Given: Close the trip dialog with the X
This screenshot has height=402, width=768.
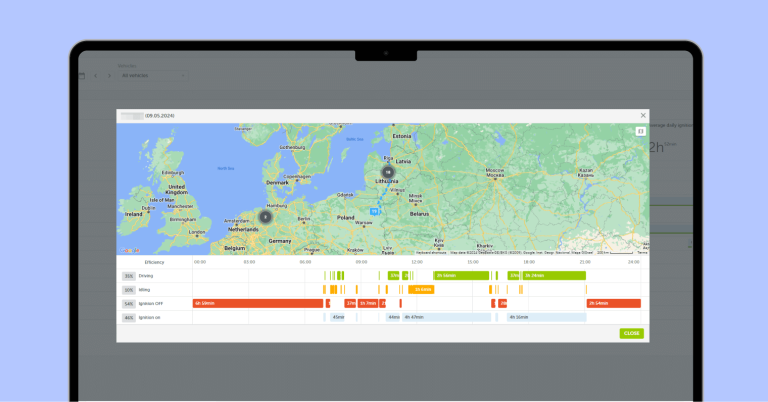Looking at the screenshot, I should pos(643,115).
